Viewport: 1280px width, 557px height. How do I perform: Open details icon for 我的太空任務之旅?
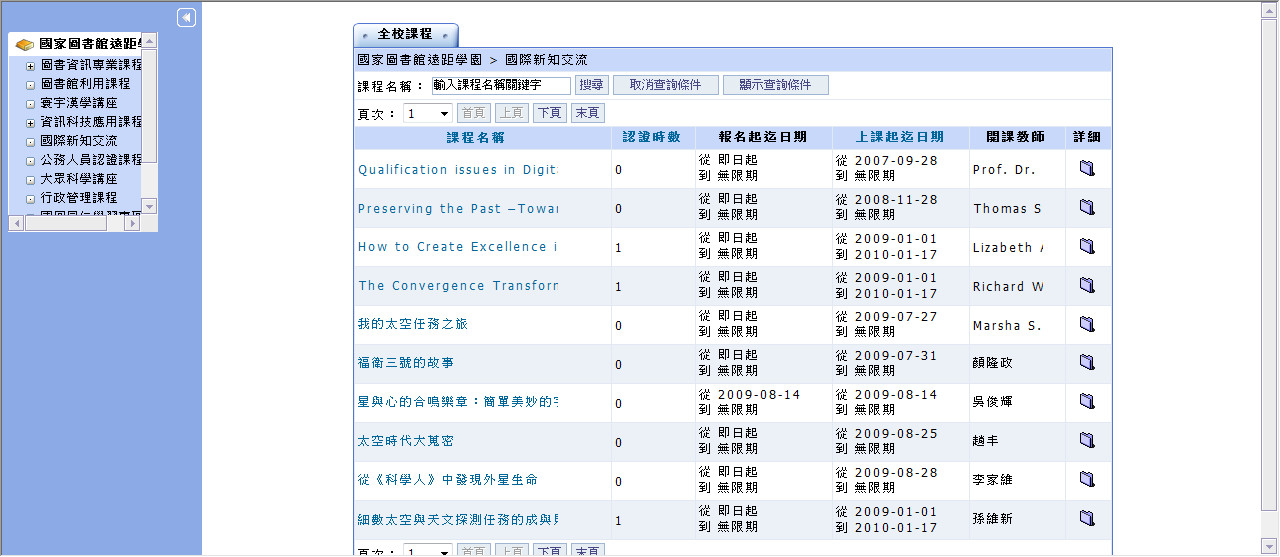pos(1087,324)
